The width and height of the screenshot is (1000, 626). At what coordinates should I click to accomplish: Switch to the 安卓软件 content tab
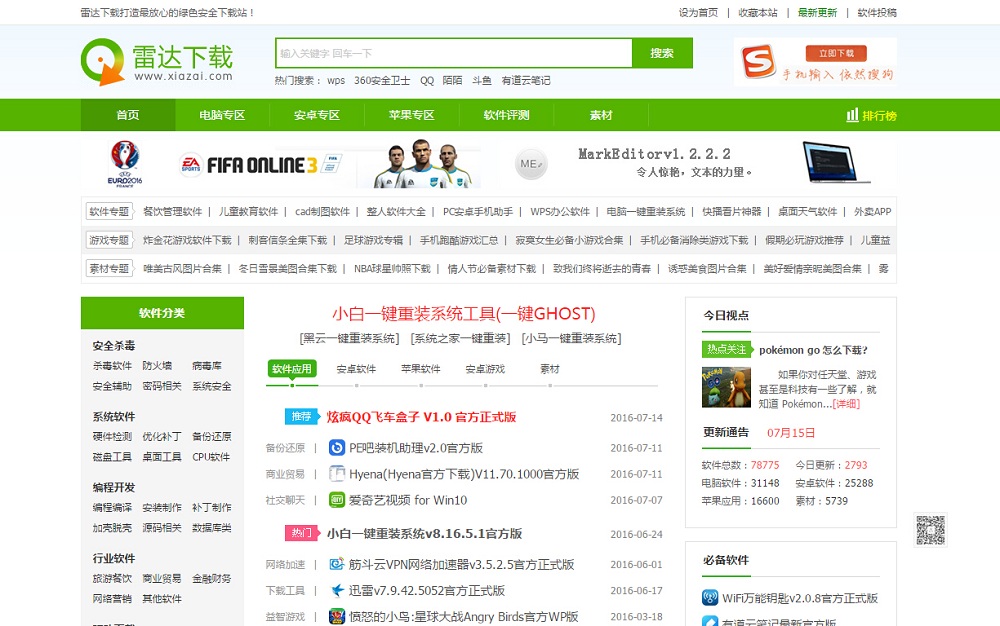coord(357,368)
